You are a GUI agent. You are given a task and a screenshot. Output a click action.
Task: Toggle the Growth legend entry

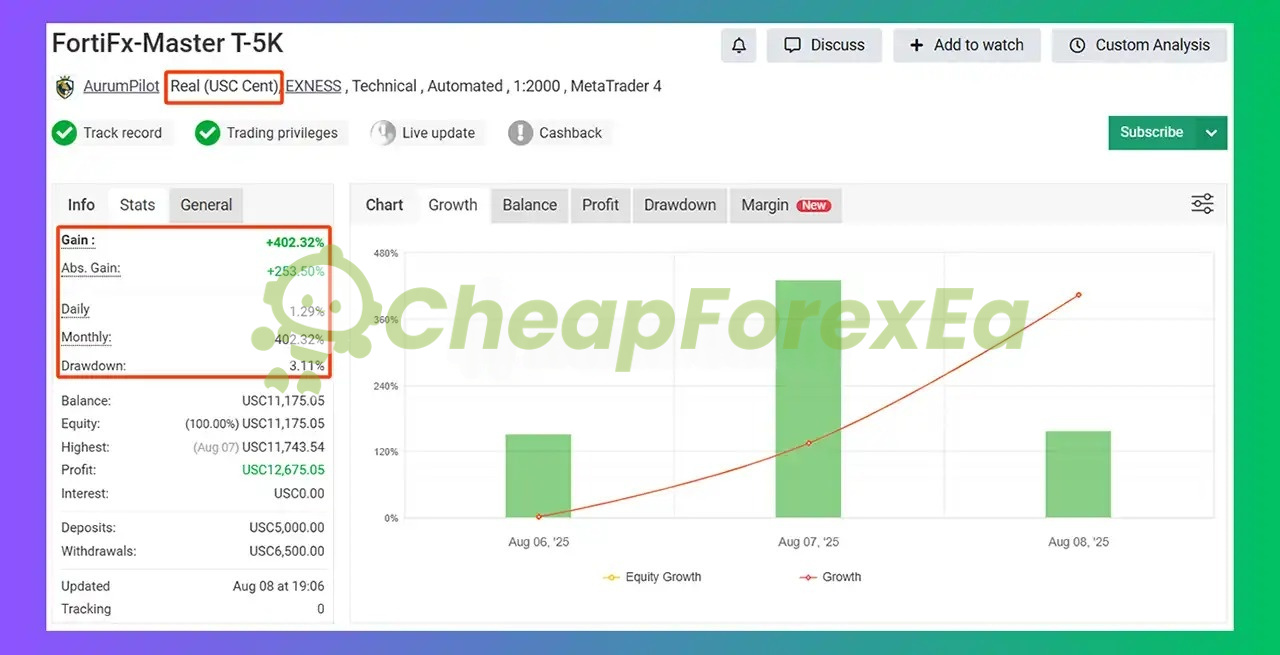click(x=829, y=577)
